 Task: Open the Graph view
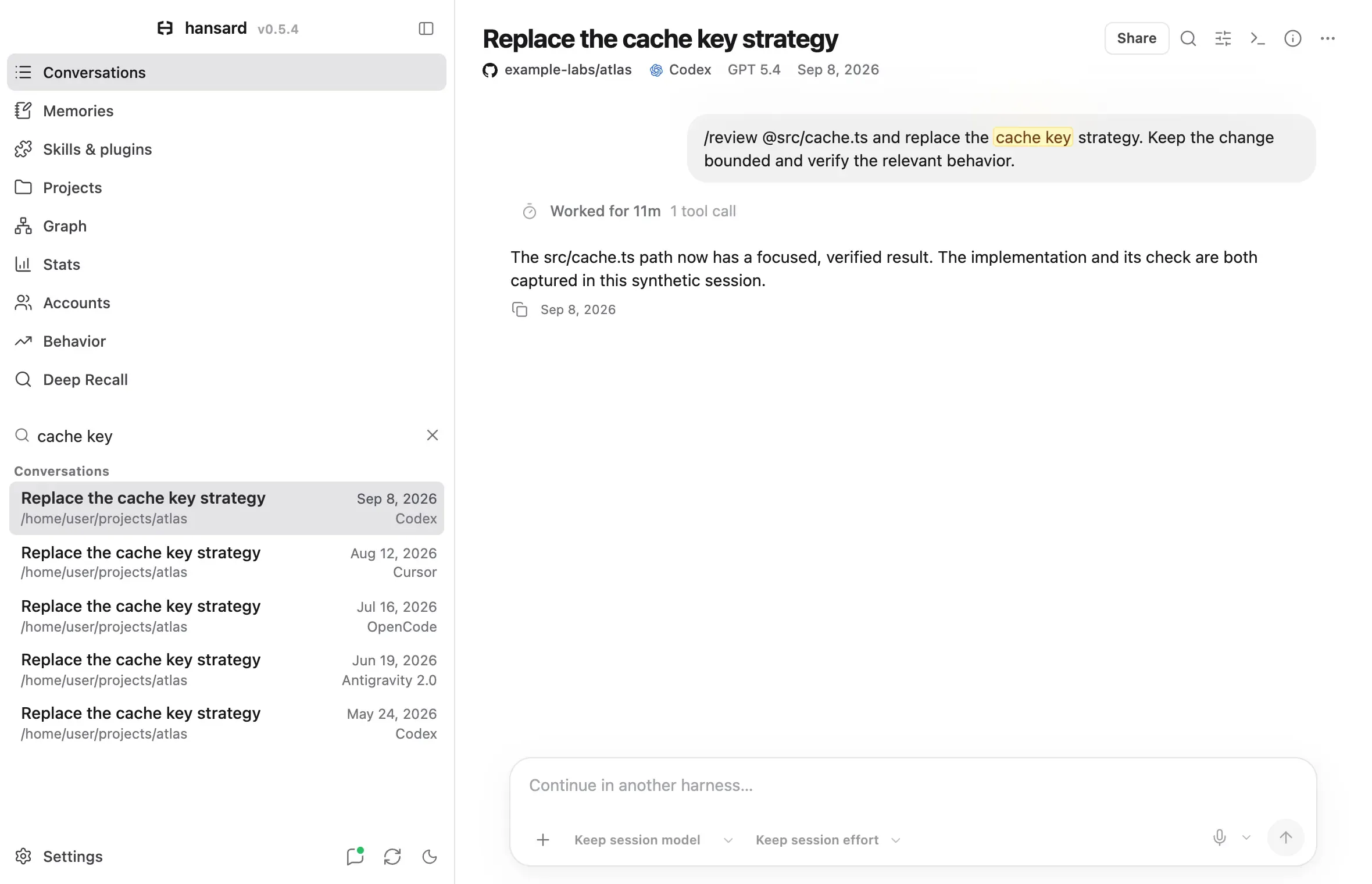coord(227,226)
